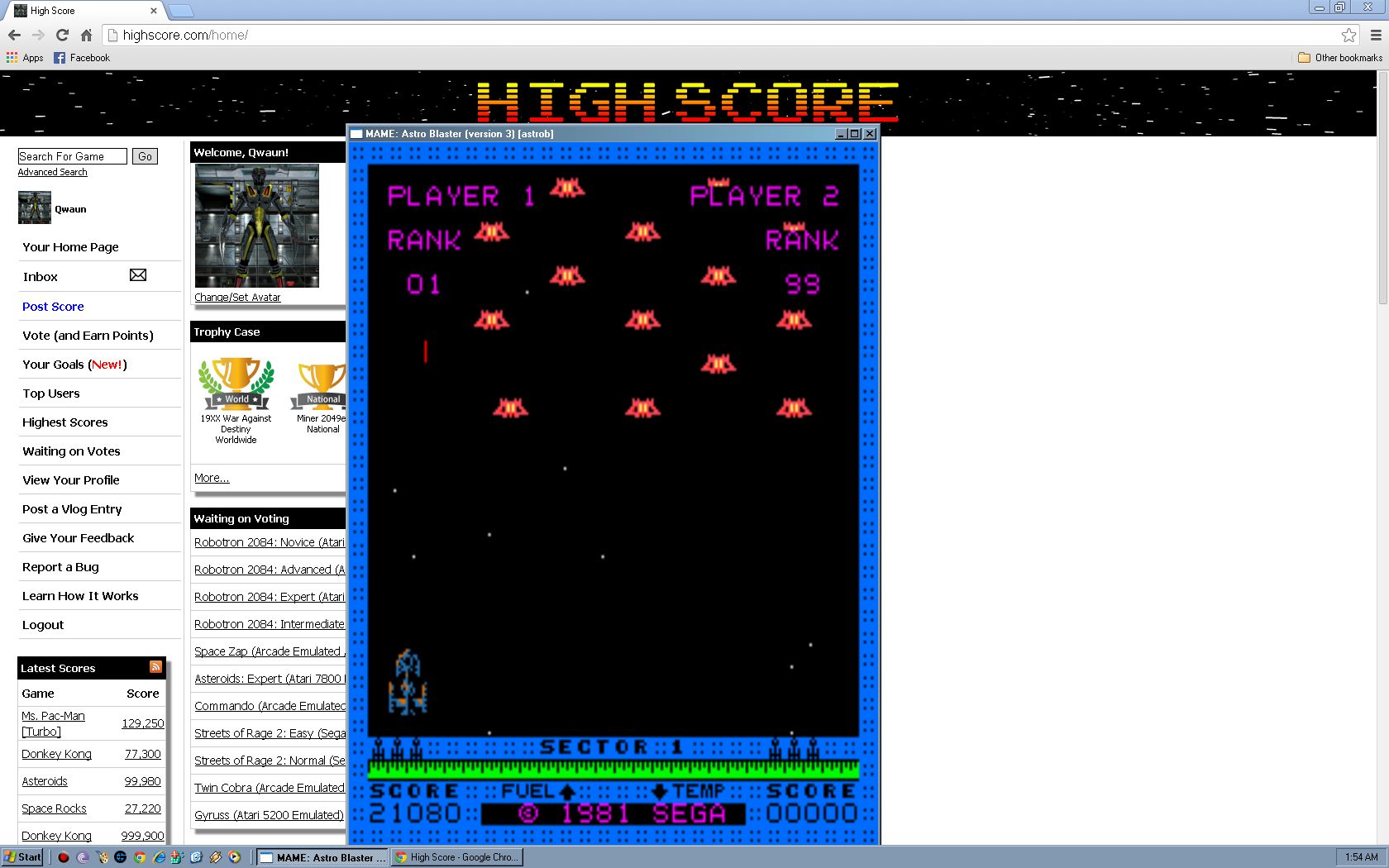The image size is (1389, 868).
Task: Click the World trophy icon
Action: pos(236,384)
